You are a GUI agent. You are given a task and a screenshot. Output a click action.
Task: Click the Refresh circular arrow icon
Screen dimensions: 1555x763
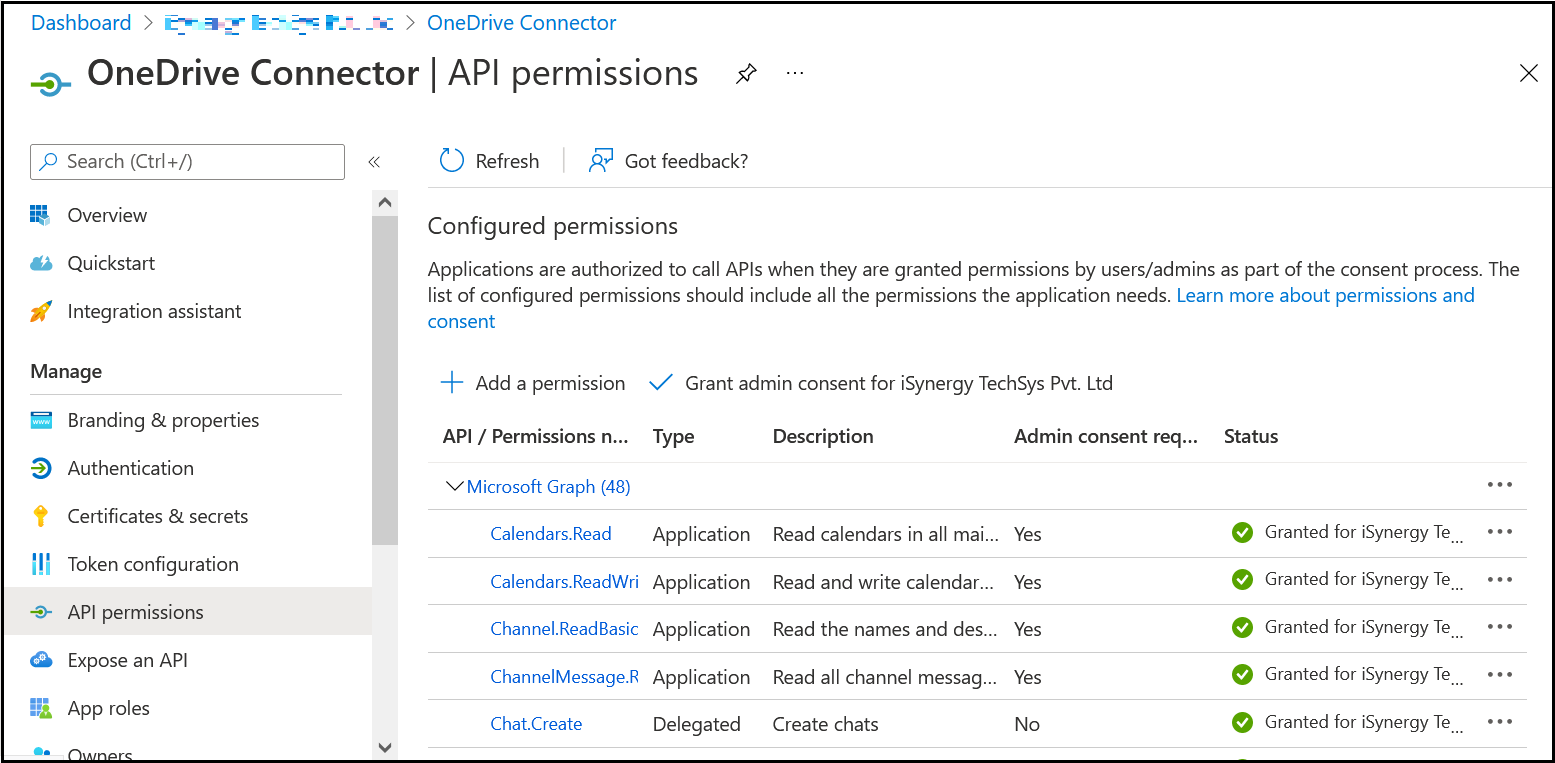pos(452,161)
